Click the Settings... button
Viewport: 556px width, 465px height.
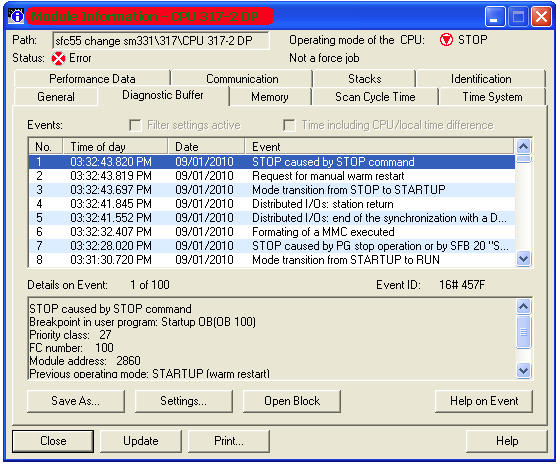[x=183, y=401]
